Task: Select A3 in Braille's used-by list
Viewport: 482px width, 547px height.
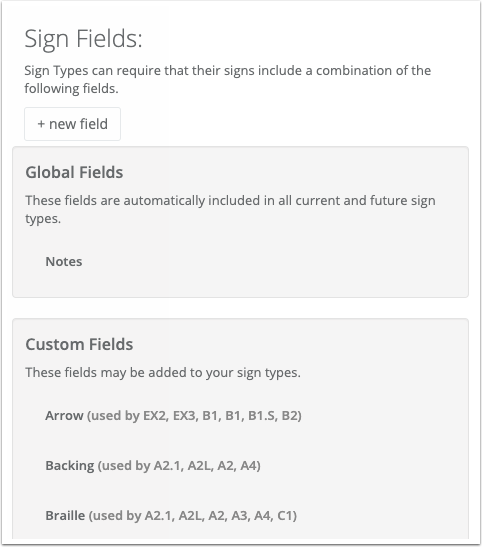Action: 239,516
